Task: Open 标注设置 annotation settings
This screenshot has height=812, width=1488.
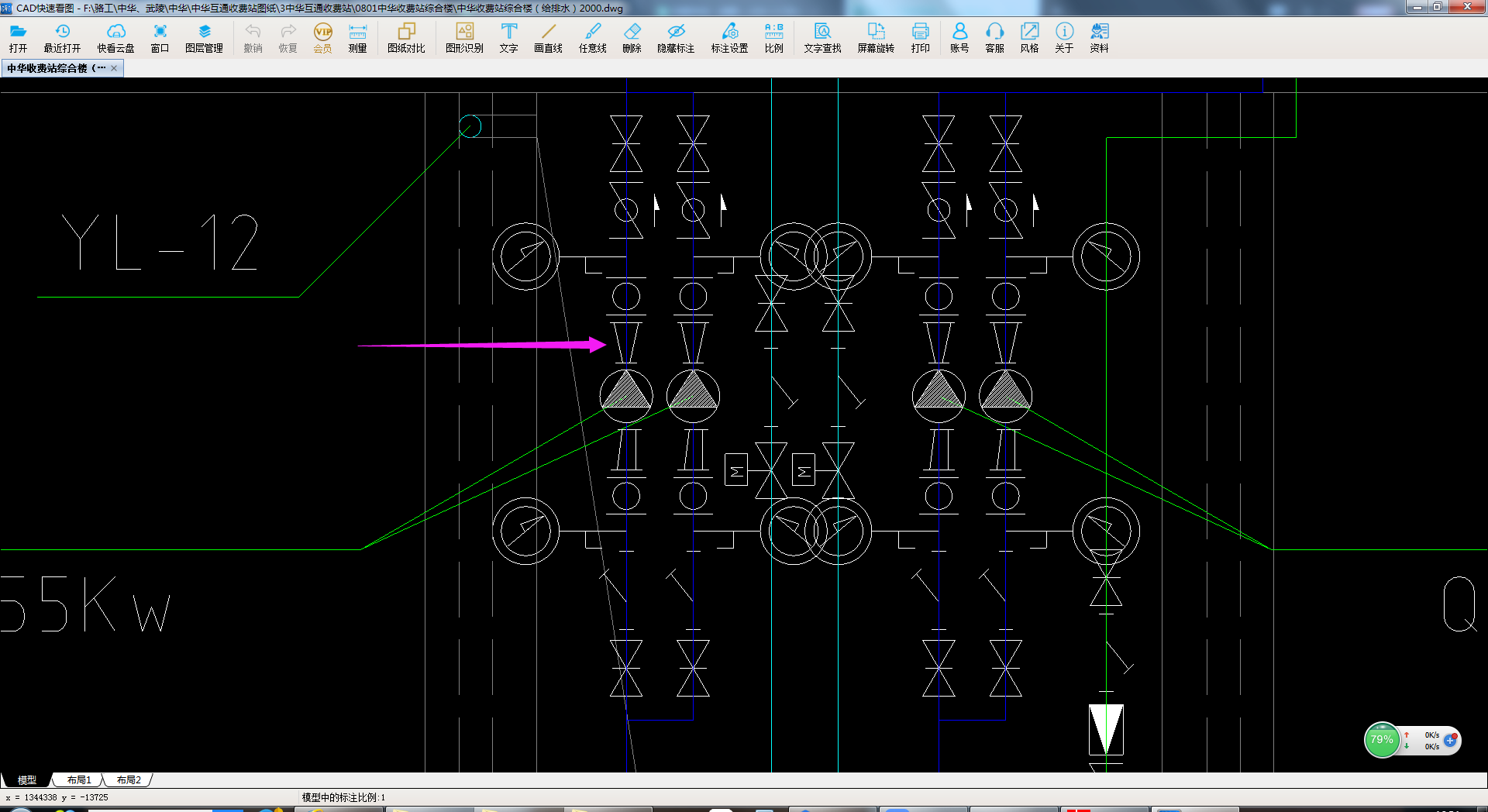Action: [x=729, y=38]
